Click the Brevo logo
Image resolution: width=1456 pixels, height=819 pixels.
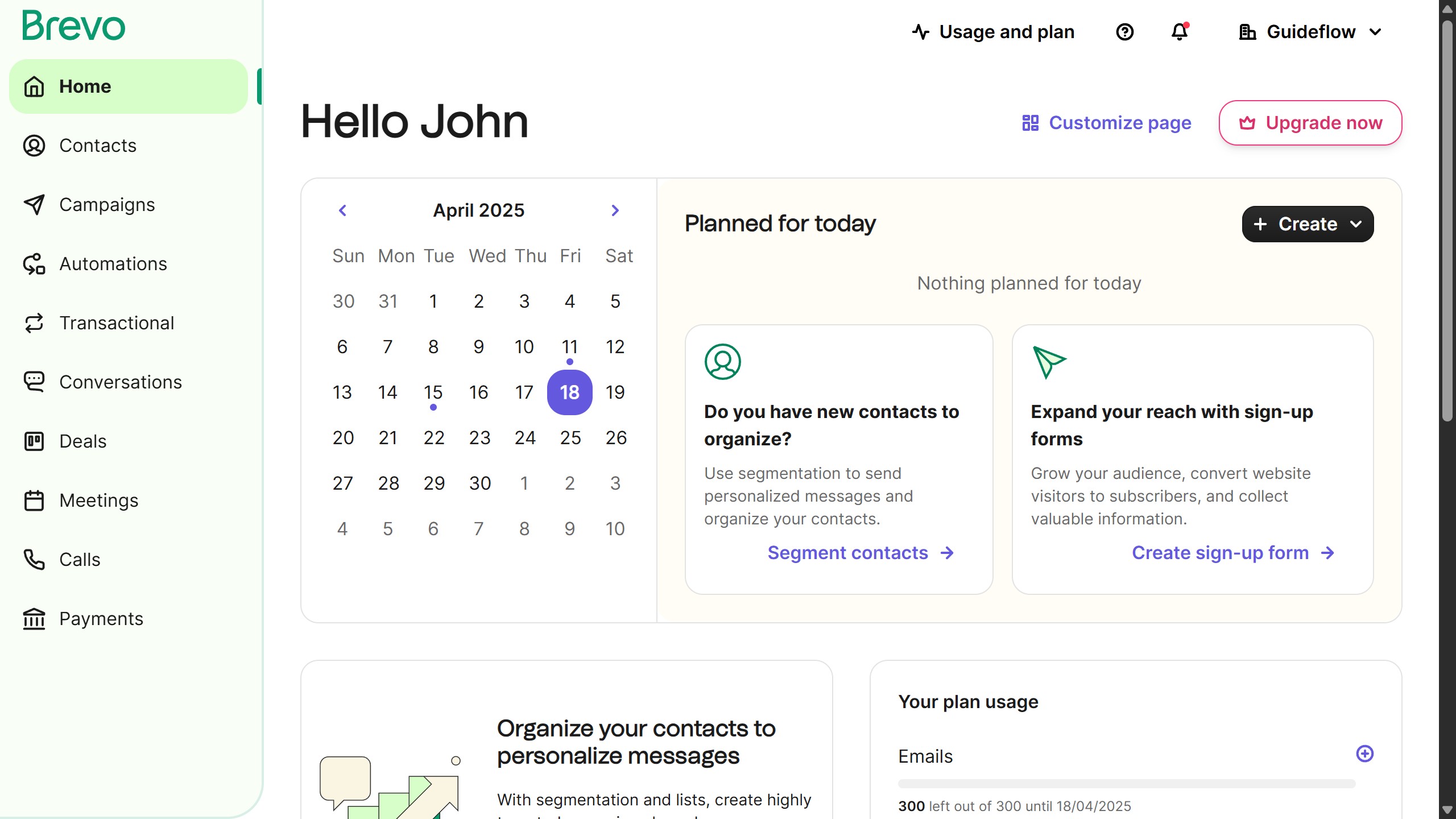(x=74, y=26)
